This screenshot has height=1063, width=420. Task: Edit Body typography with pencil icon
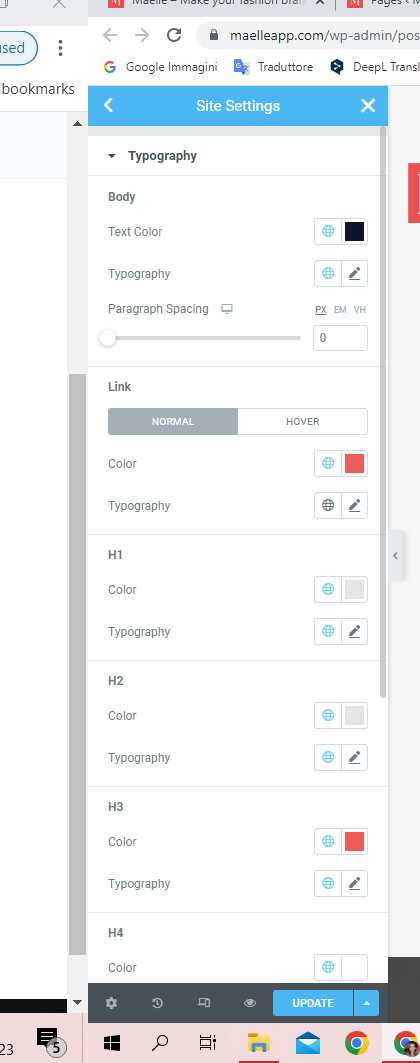(354, 274)
